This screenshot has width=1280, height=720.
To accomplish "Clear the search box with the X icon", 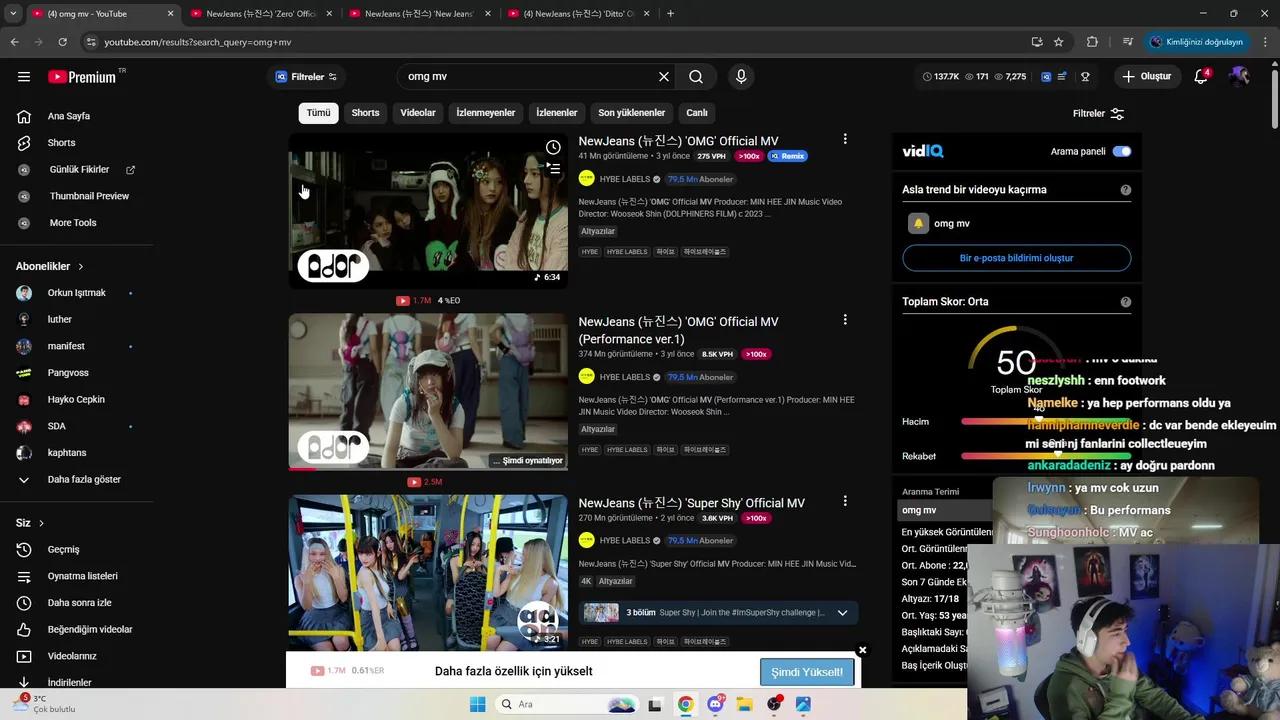I will (x=663, y=77).
